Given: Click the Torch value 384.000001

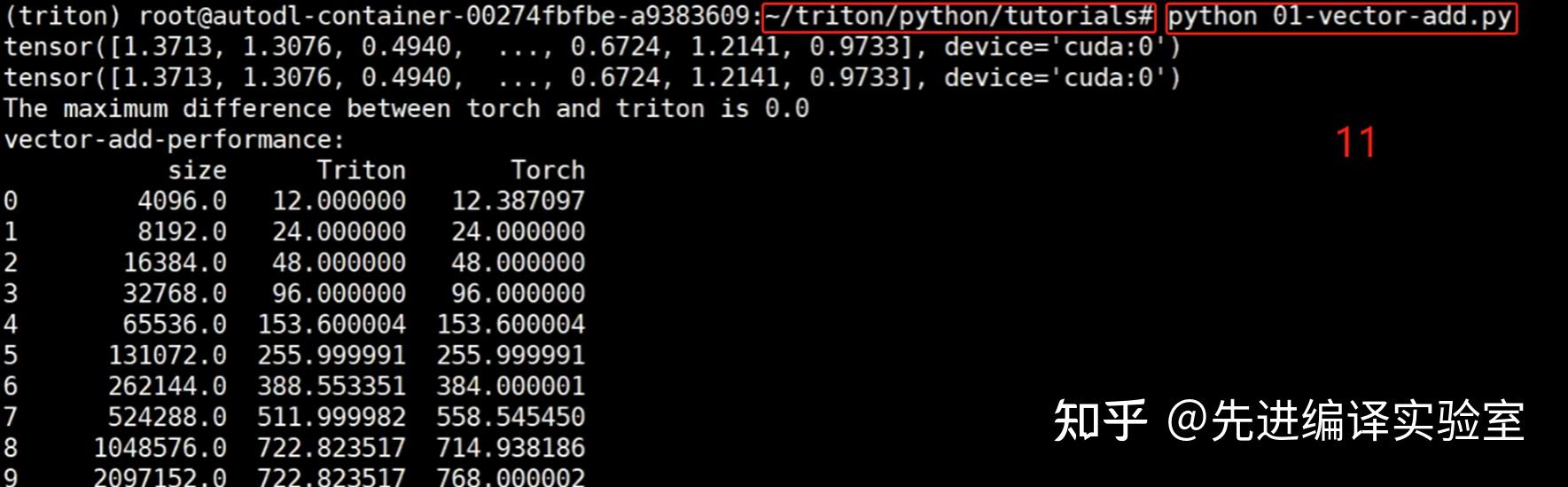Looking at the screenshot, I should pos(511,386).
